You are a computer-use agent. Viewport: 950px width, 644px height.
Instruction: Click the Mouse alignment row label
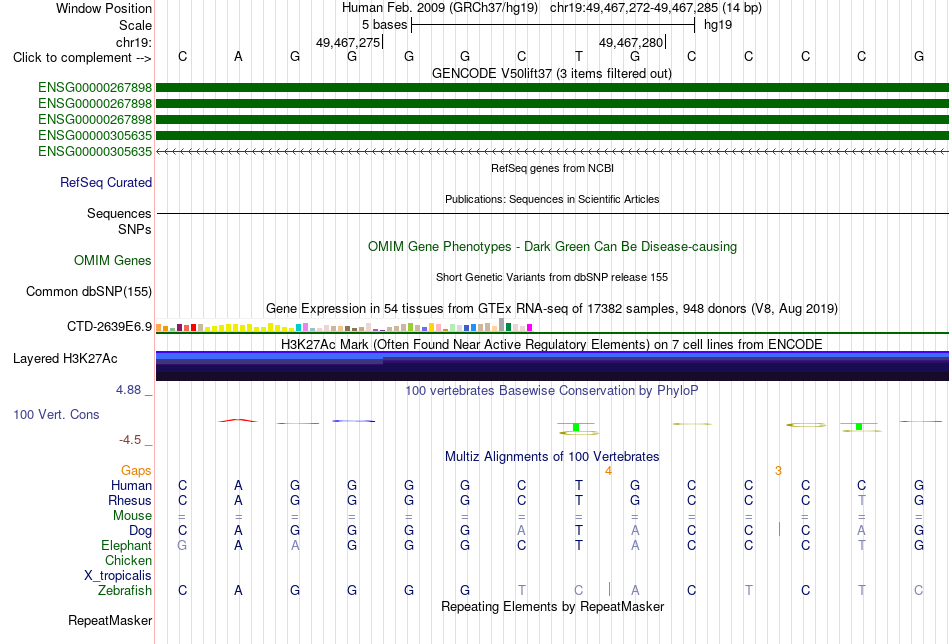(132, 516)
